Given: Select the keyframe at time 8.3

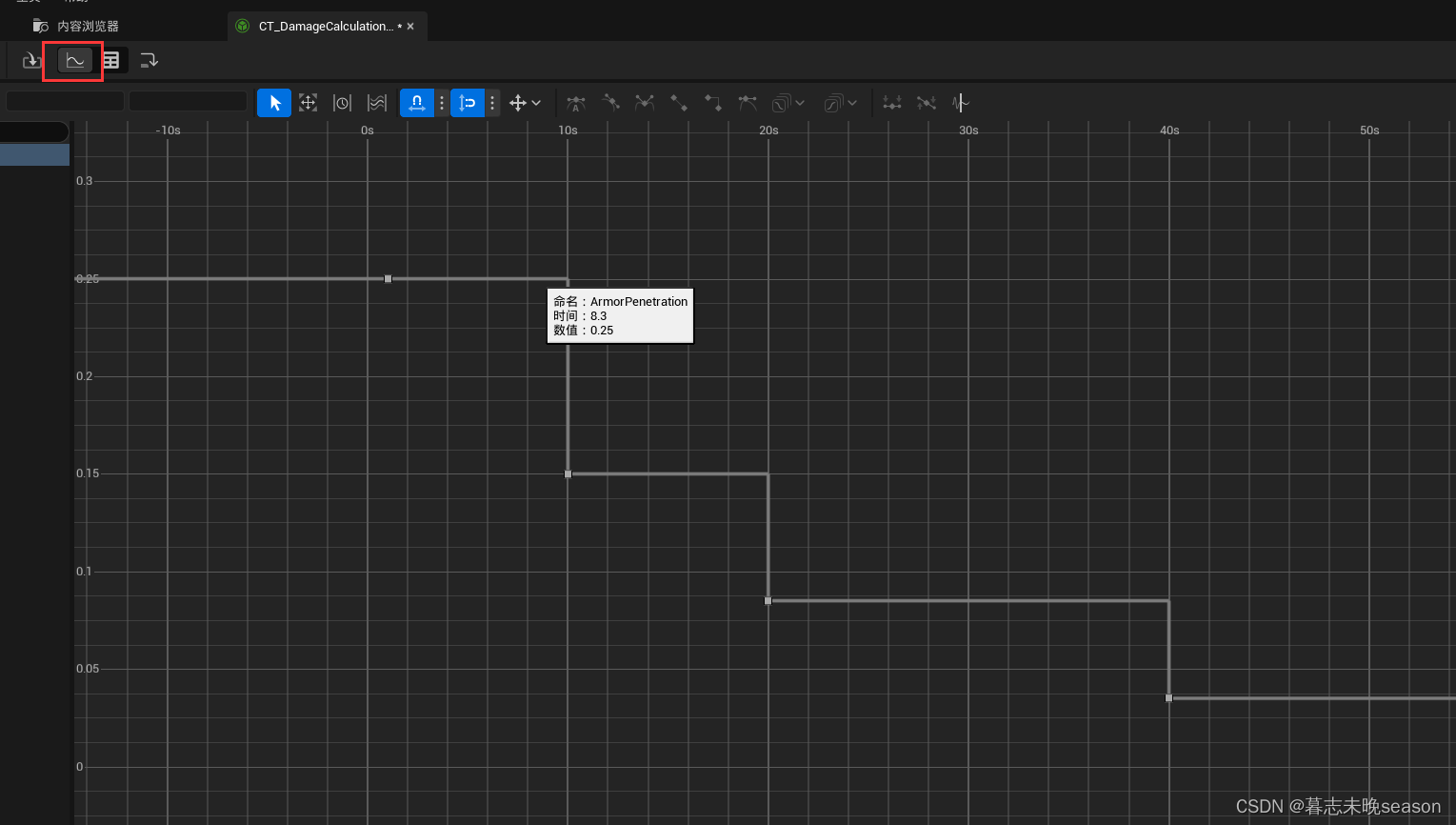Looking at the screenshot, I should point(387,278).
